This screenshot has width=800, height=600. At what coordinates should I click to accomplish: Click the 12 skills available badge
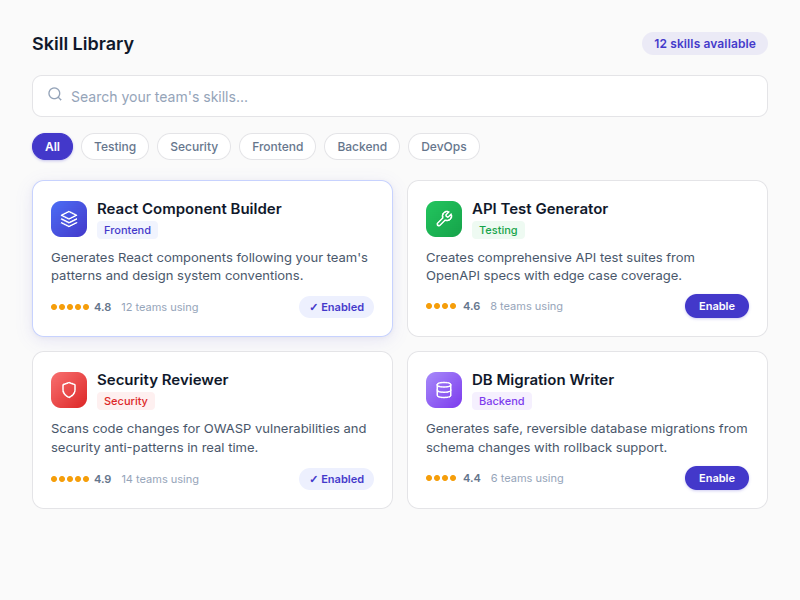pos(704,44)
